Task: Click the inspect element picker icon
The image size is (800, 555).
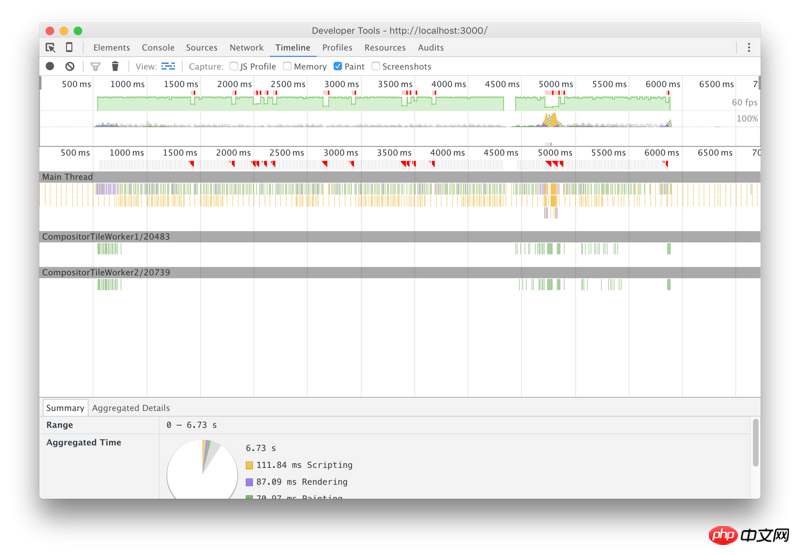Action: click(50, 47)
